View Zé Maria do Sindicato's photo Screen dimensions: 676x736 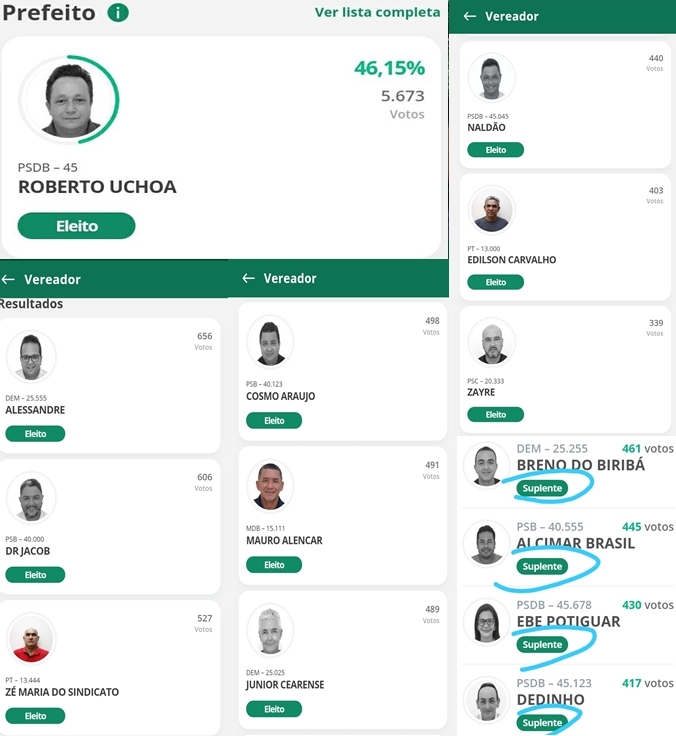point(31,640)
